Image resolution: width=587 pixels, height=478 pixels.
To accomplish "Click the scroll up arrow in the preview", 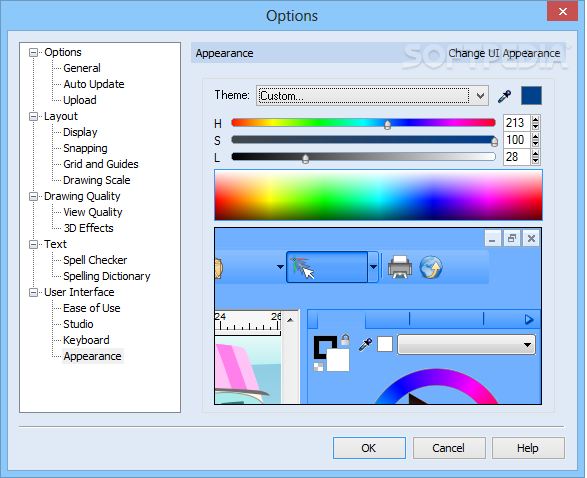I will tap(290, 320).
